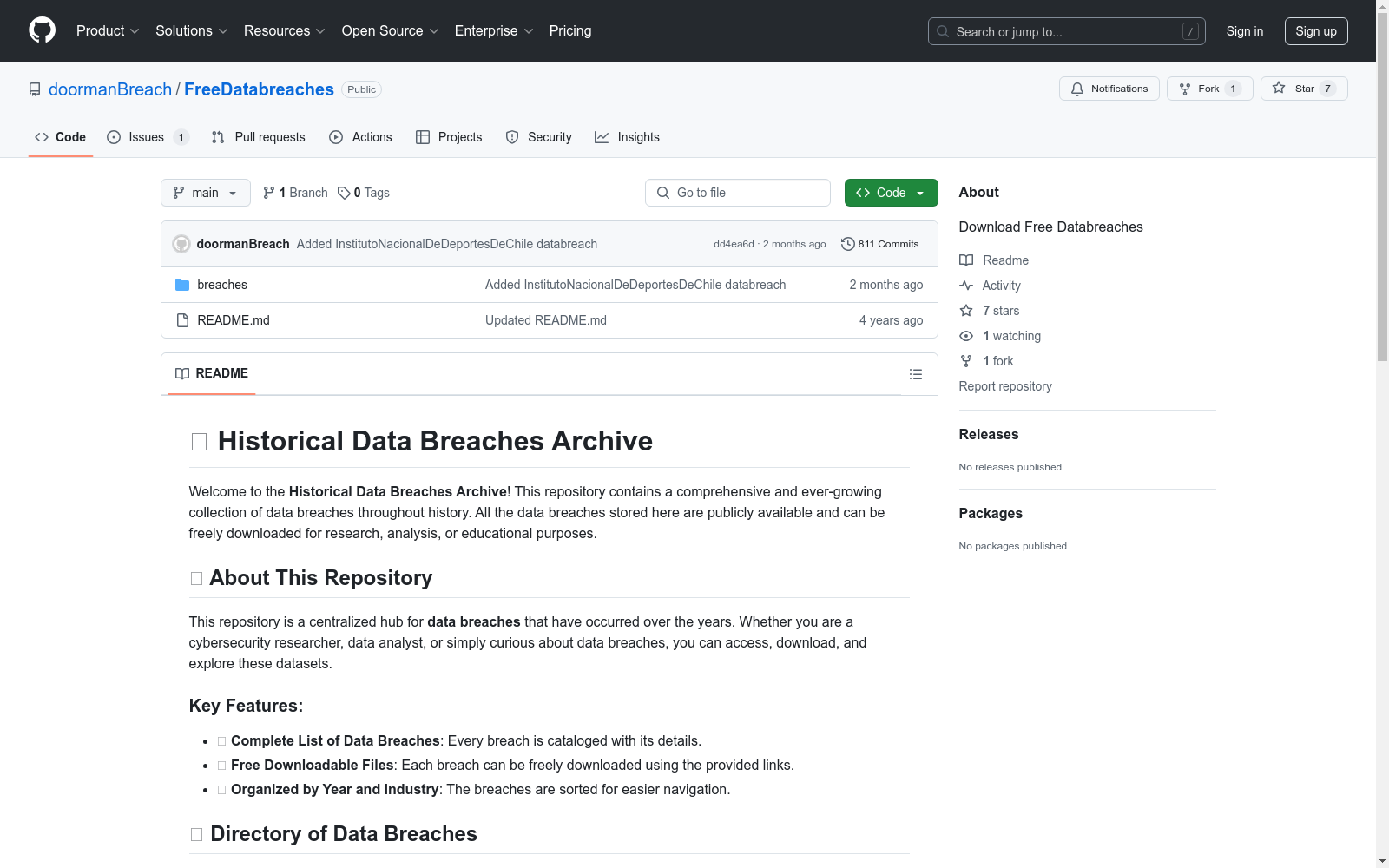The height and width of the screenshot is (868, 1389).
Task: Select the Code tab
Action: (61, 137)
